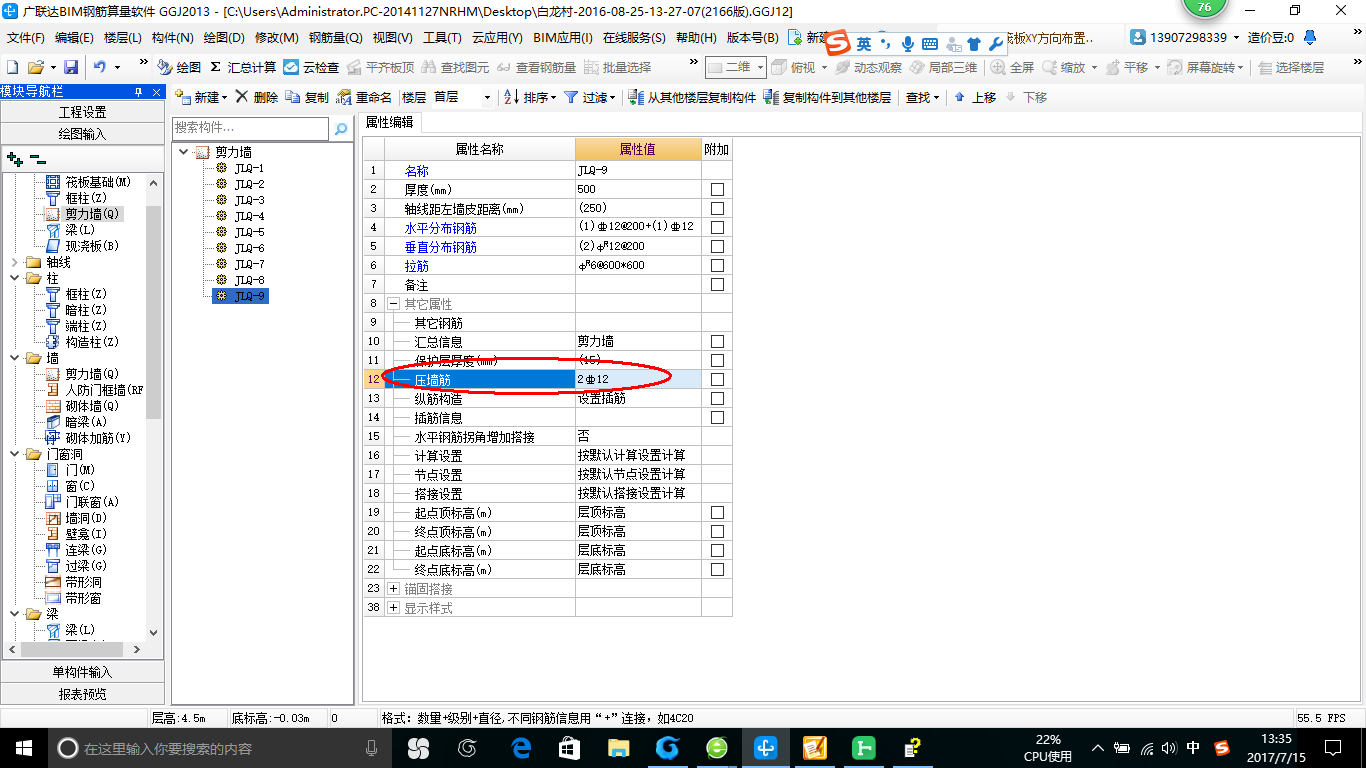Open the 工具(T) menu

coord(442,38)
